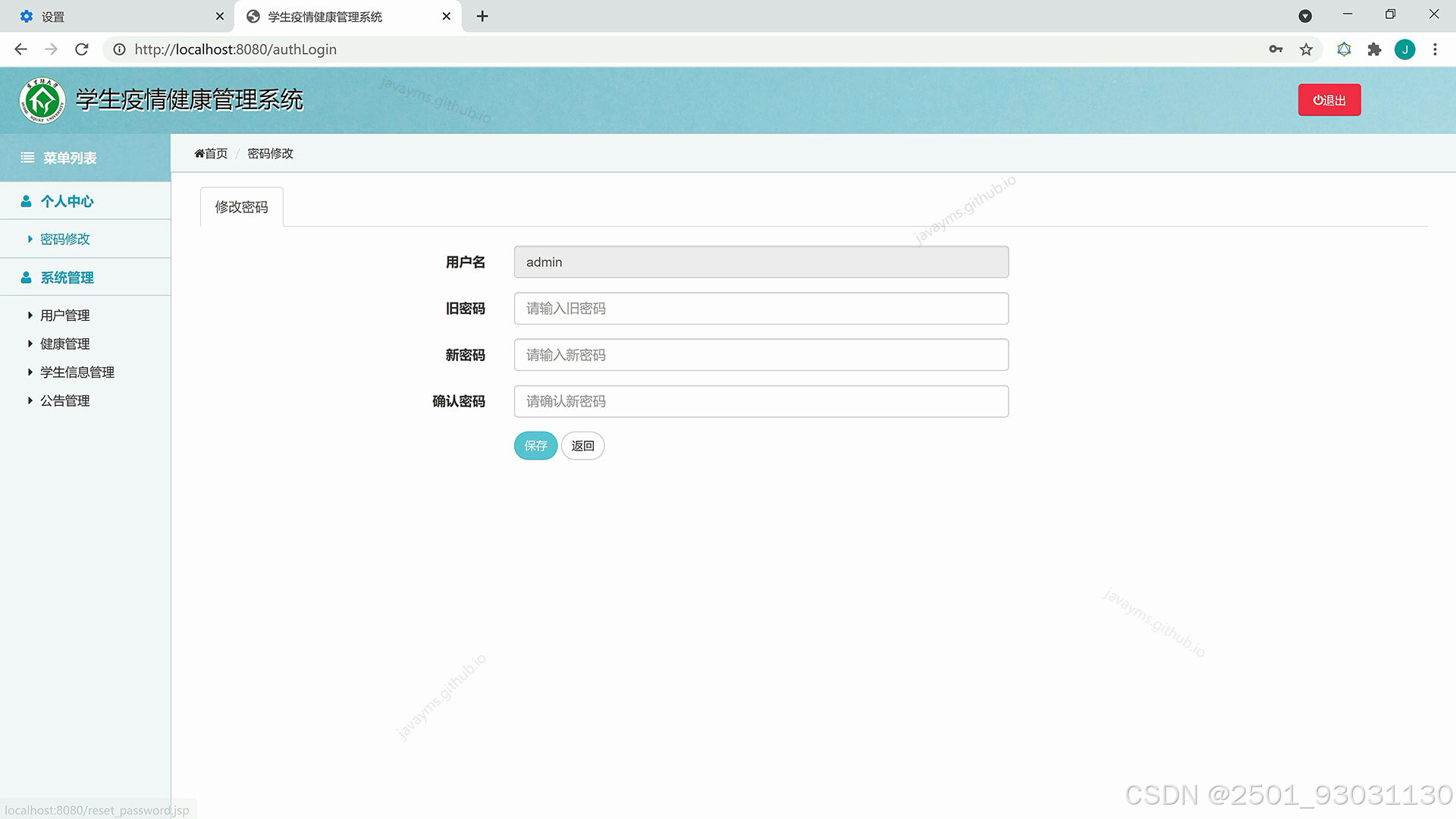Select the 修改密码 tab

tap(241, 207)
